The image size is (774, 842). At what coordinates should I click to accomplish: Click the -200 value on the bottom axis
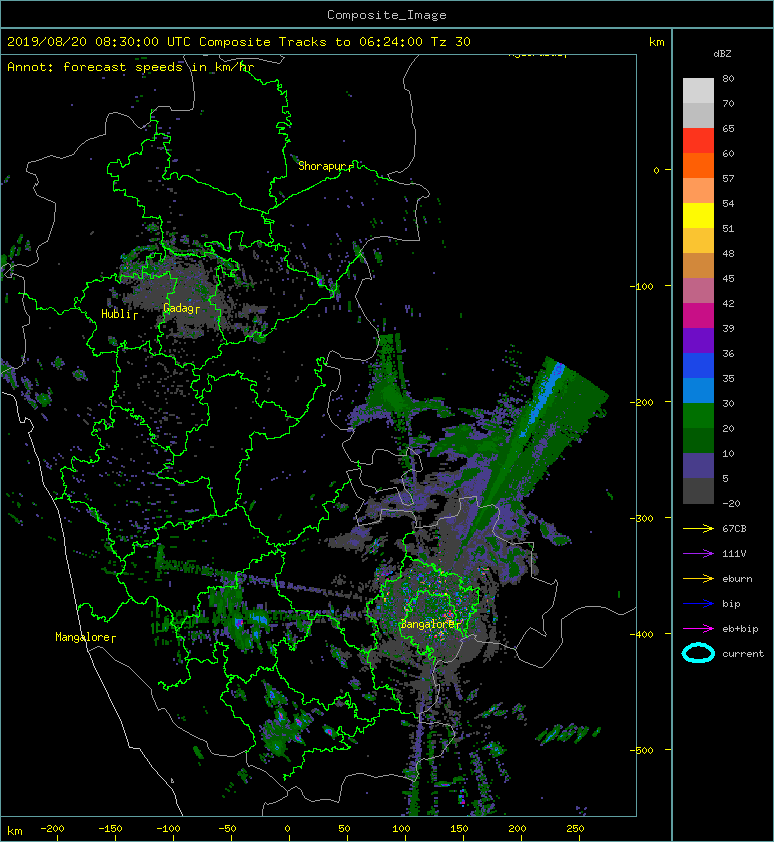point(52,829)
